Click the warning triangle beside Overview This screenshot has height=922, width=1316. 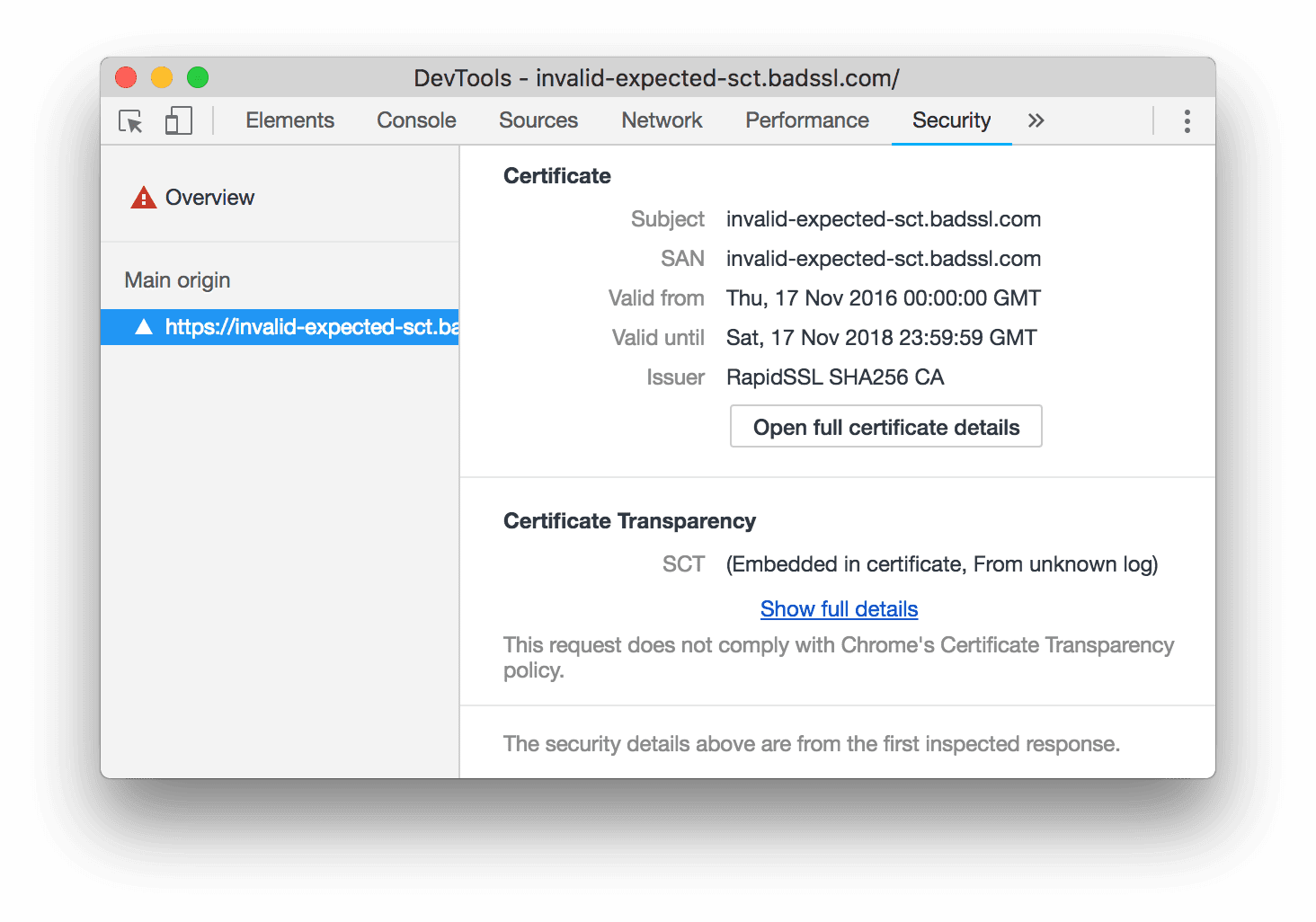click(x=143, y=197)
